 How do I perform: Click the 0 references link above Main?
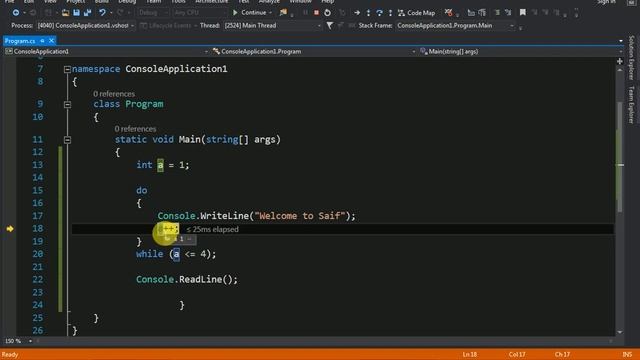coord(135,129)
